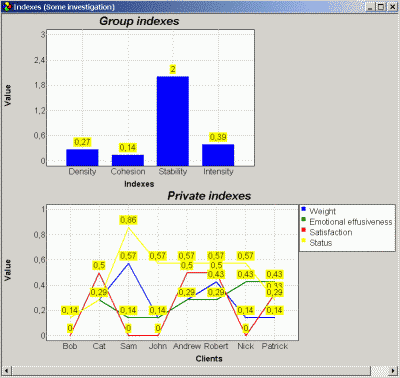Image resolution: width=400 pixels, height=378 pixels.
Task: Click the Intensity bar in the chart
Action: pos(218,155)
